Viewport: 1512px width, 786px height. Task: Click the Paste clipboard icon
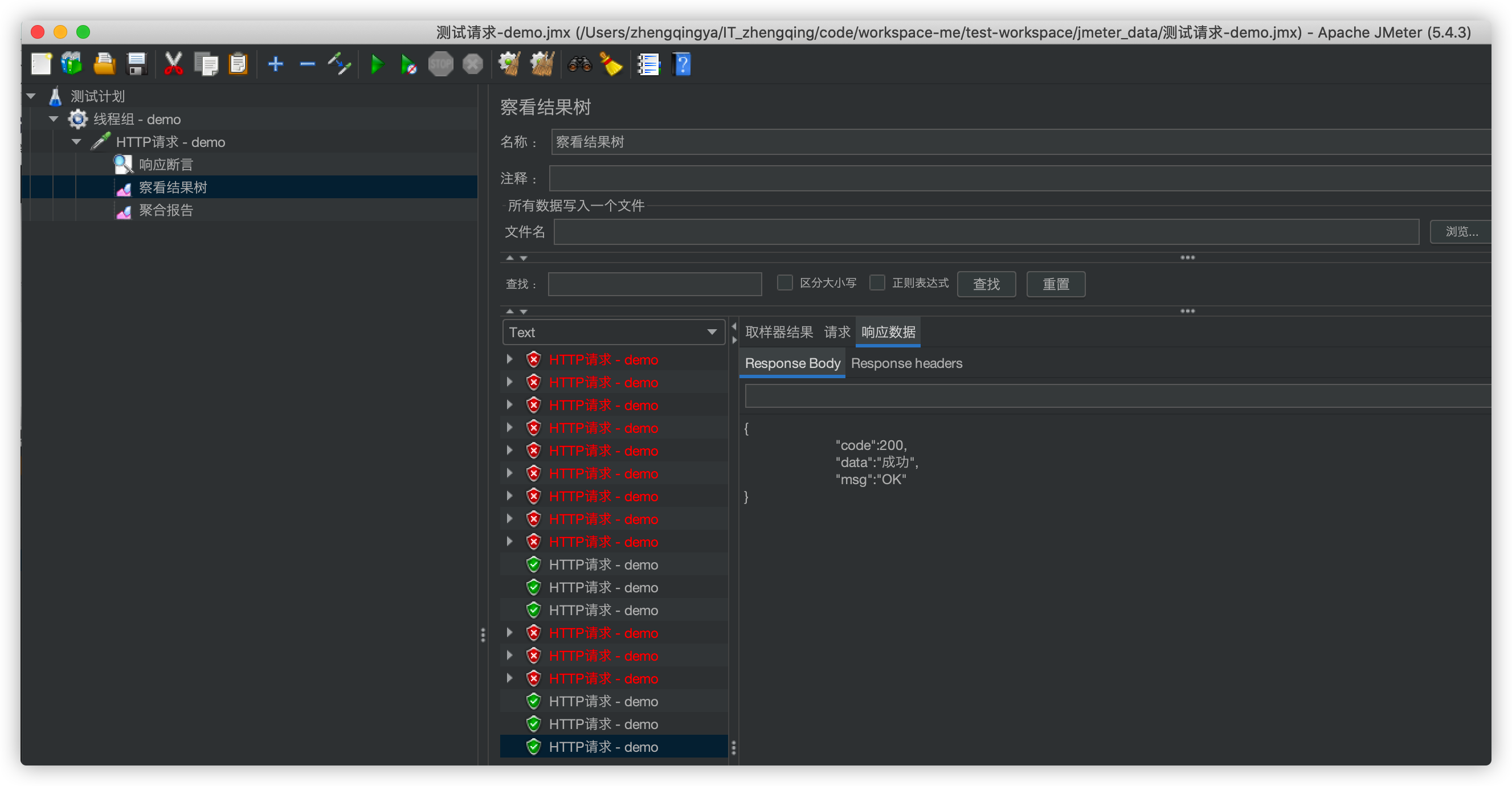pyautogui.click(x=238, y=64)
